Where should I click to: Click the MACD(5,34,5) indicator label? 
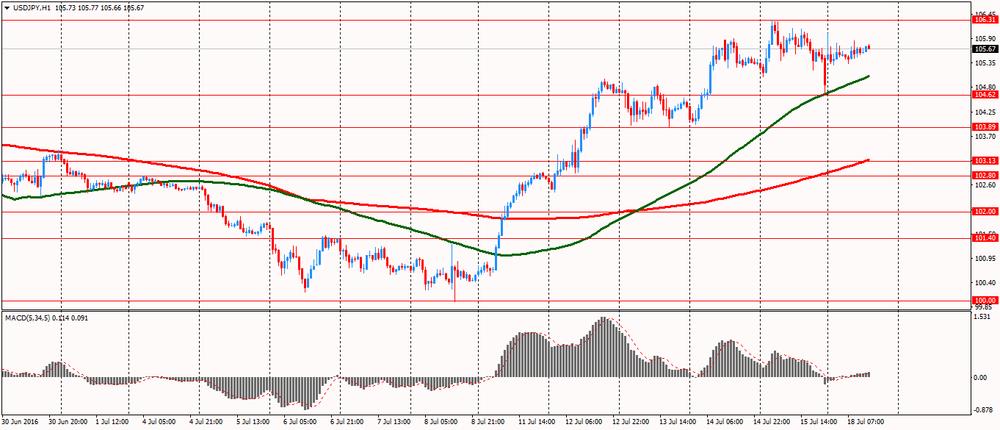28,317
